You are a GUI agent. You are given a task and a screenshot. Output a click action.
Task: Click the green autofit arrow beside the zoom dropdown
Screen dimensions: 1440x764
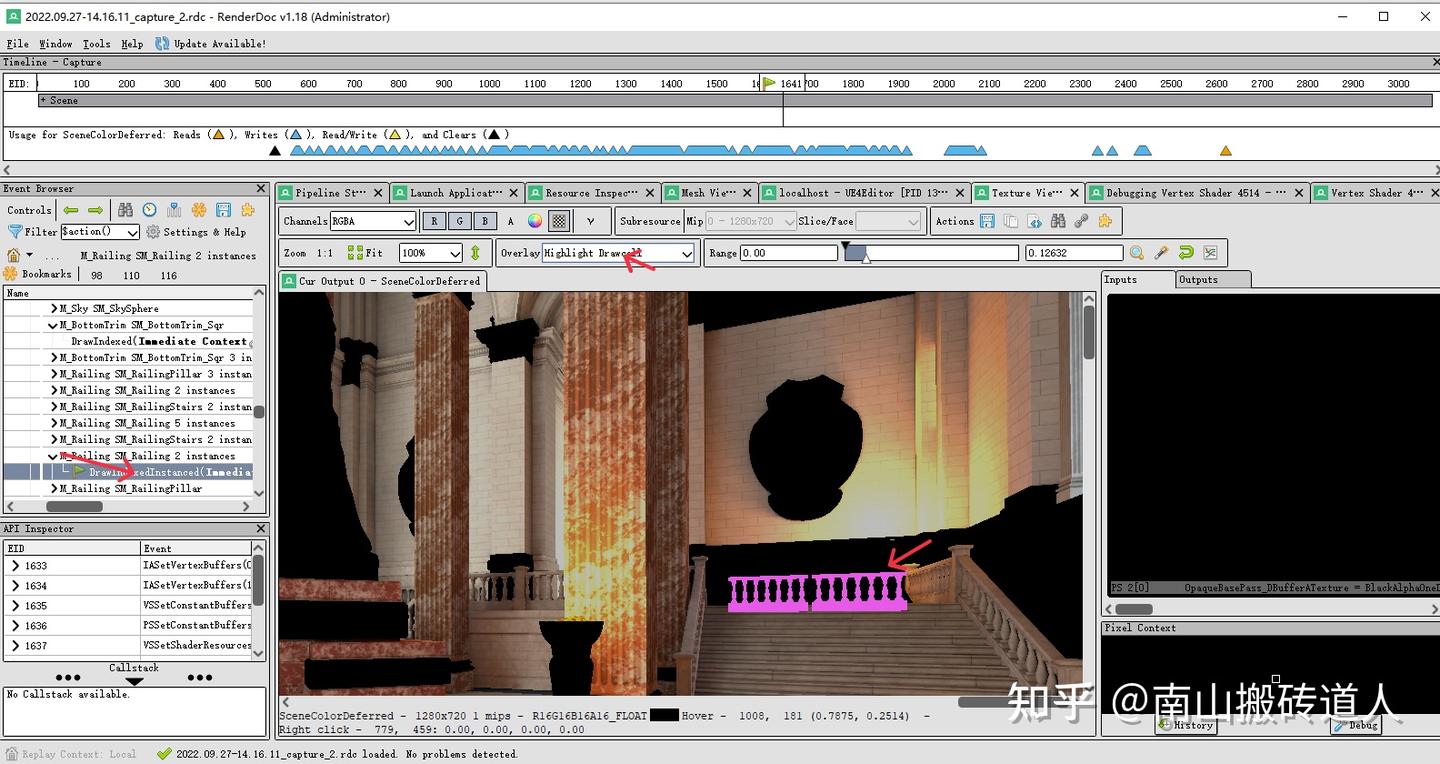pyautogui.click(x=475, y=252)
